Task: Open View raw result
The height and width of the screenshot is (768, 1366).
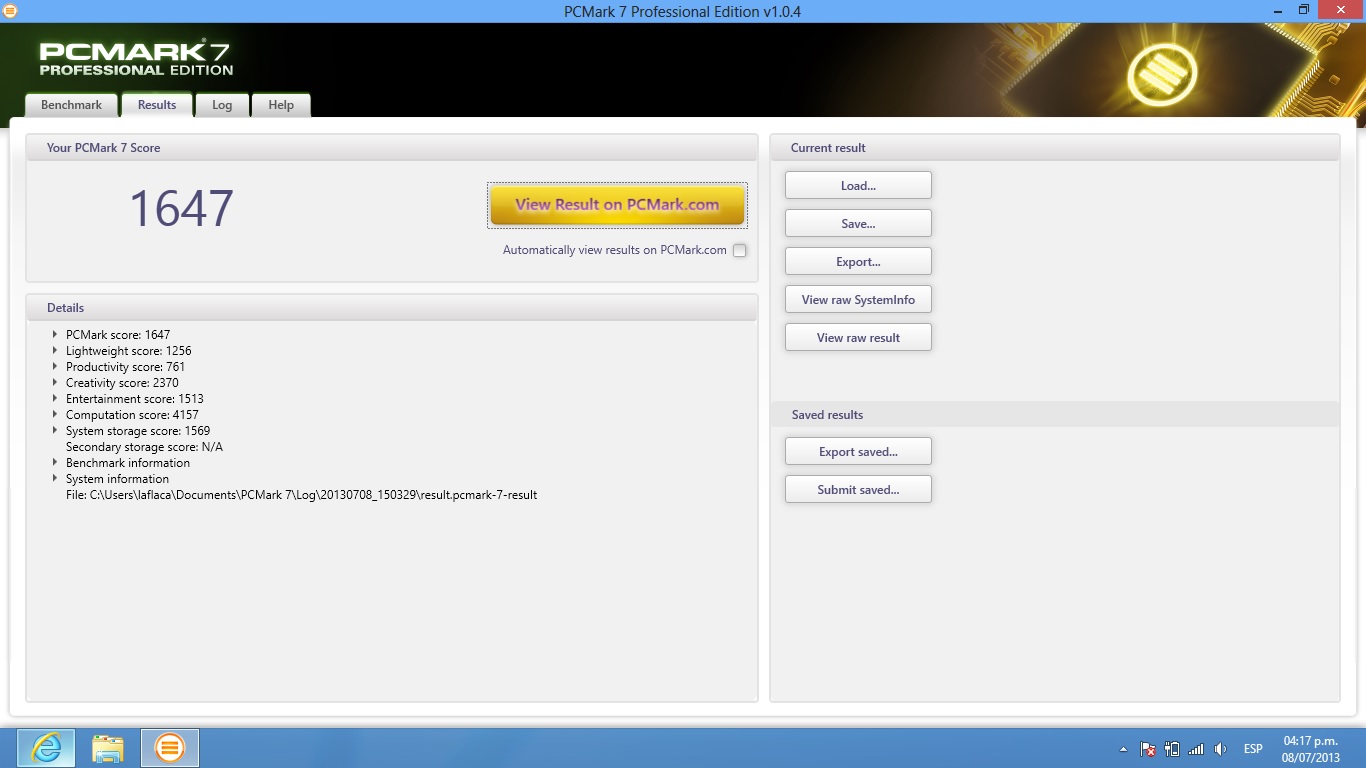Action: click(x=858, y=337)
